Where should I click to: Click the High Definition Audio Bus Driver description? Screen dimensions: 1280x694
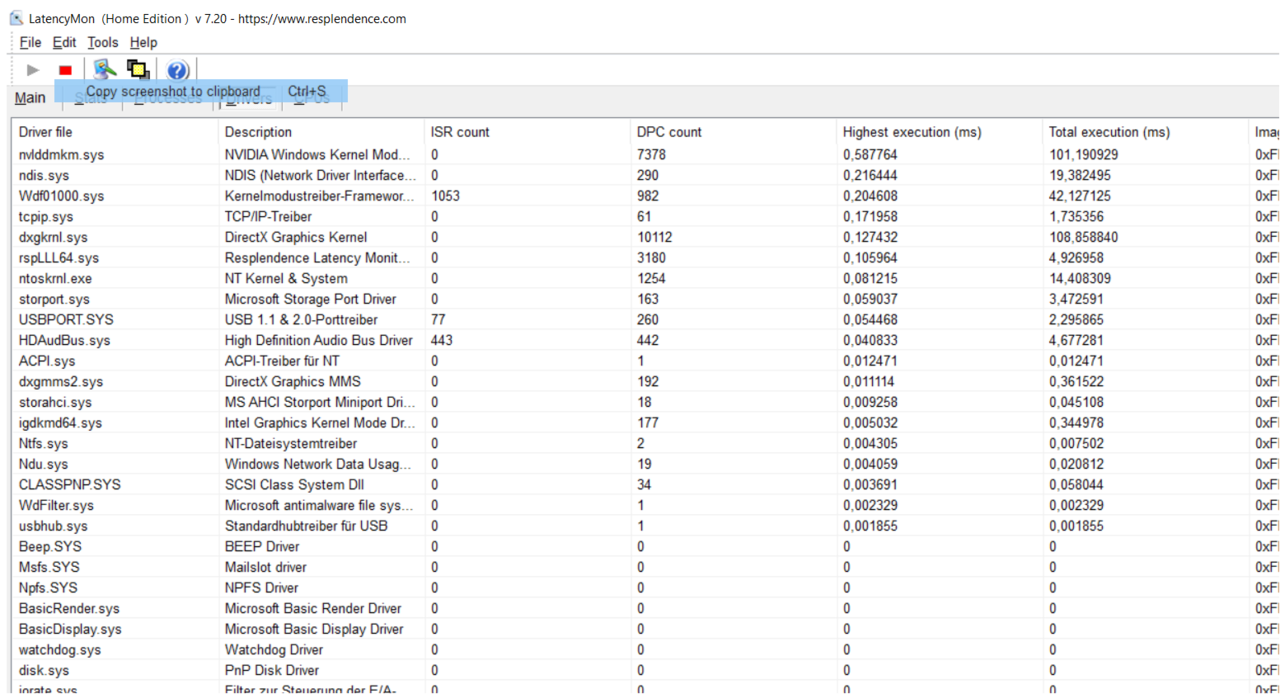tap(319, 340)
